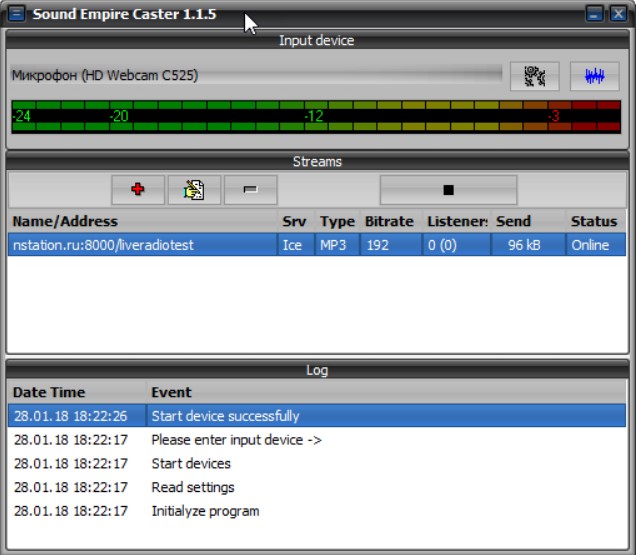Click the audio level meter bar
The image size is (636, 555).
point(316,116)
